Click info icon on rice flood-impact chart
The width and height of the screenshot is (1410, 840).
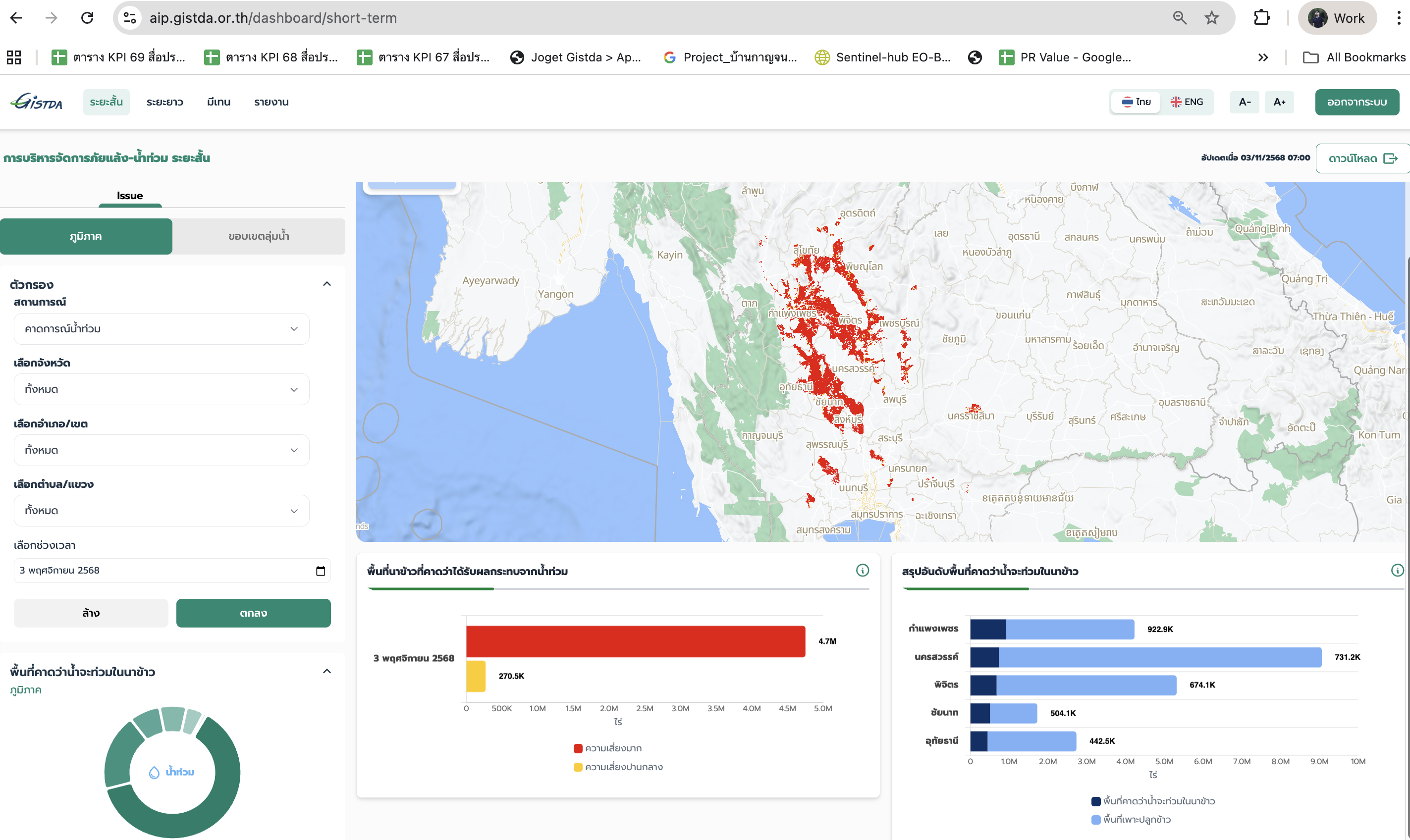tap(862, 571)
